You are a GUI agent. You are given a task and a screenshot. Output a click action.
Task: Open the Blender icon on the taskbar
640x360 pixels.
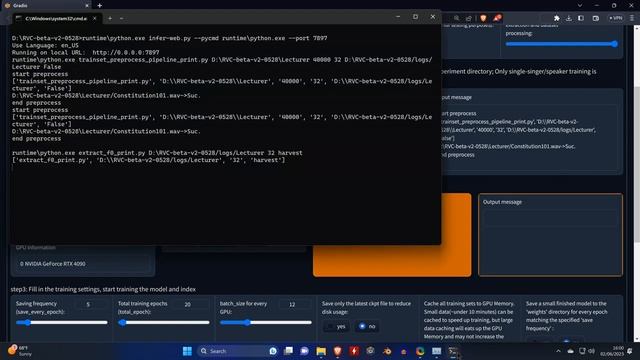coord(387,351)
